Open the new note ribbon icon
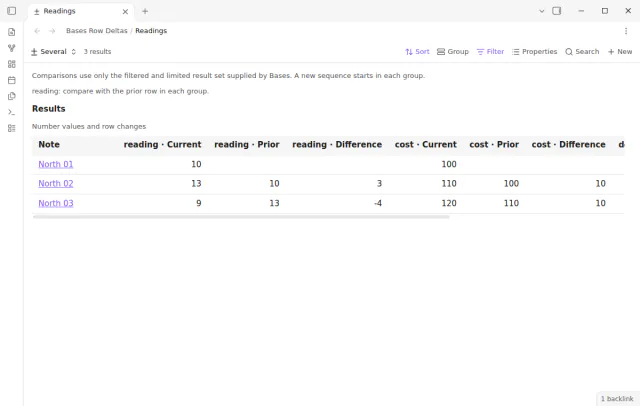Screen dimensions: 640x406 pos(11,32)
